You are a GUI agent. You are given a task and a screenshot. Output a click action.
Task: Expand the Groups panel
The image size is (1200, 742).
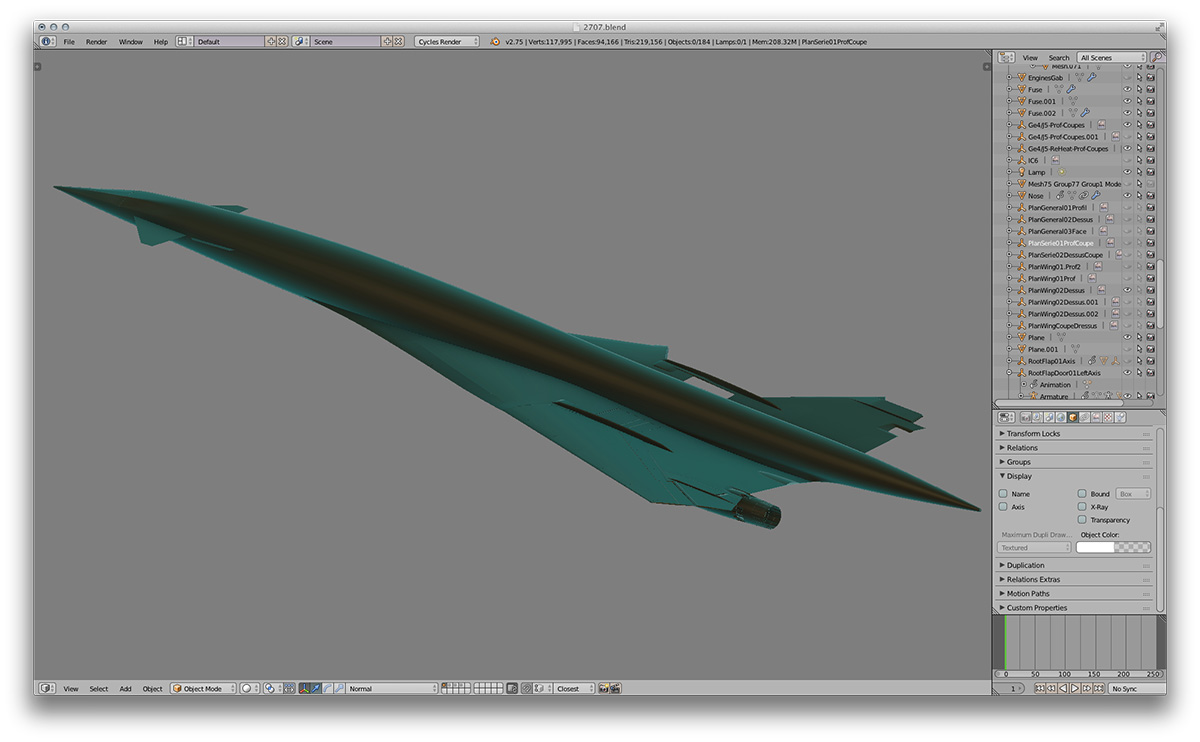(1075, 462)
